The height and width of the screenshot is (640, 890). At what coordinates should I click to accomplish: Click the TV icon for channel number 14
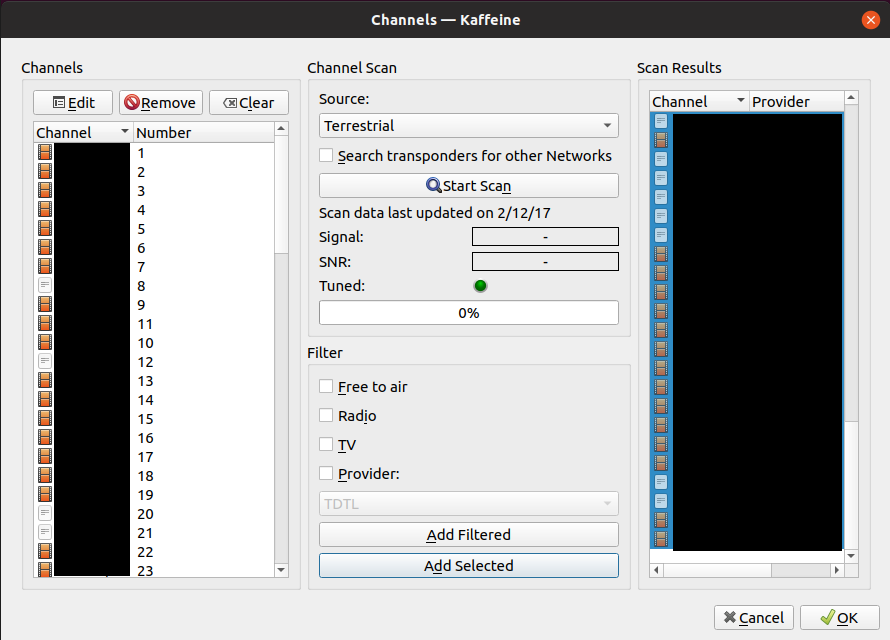click(45, 399)
